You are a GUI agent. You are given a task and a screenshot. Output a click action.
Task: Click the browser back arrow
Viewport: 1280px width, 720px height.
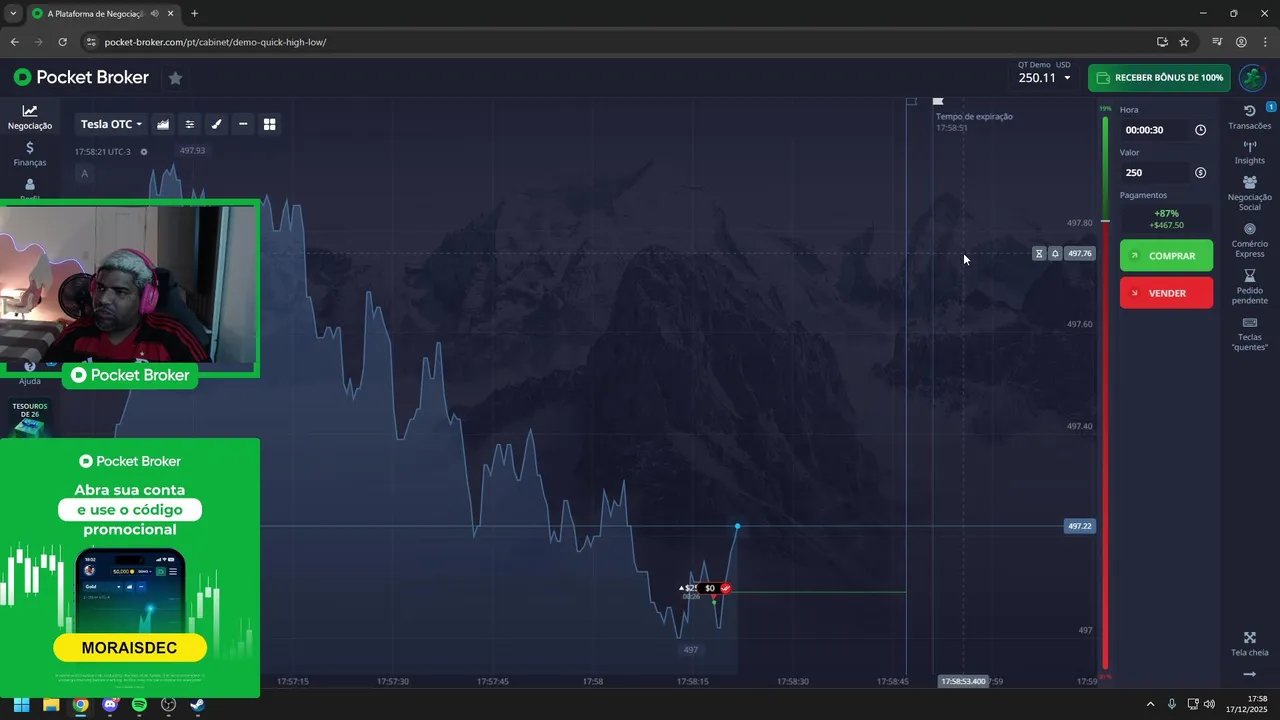pyautogui.click(x=14, y=42)
